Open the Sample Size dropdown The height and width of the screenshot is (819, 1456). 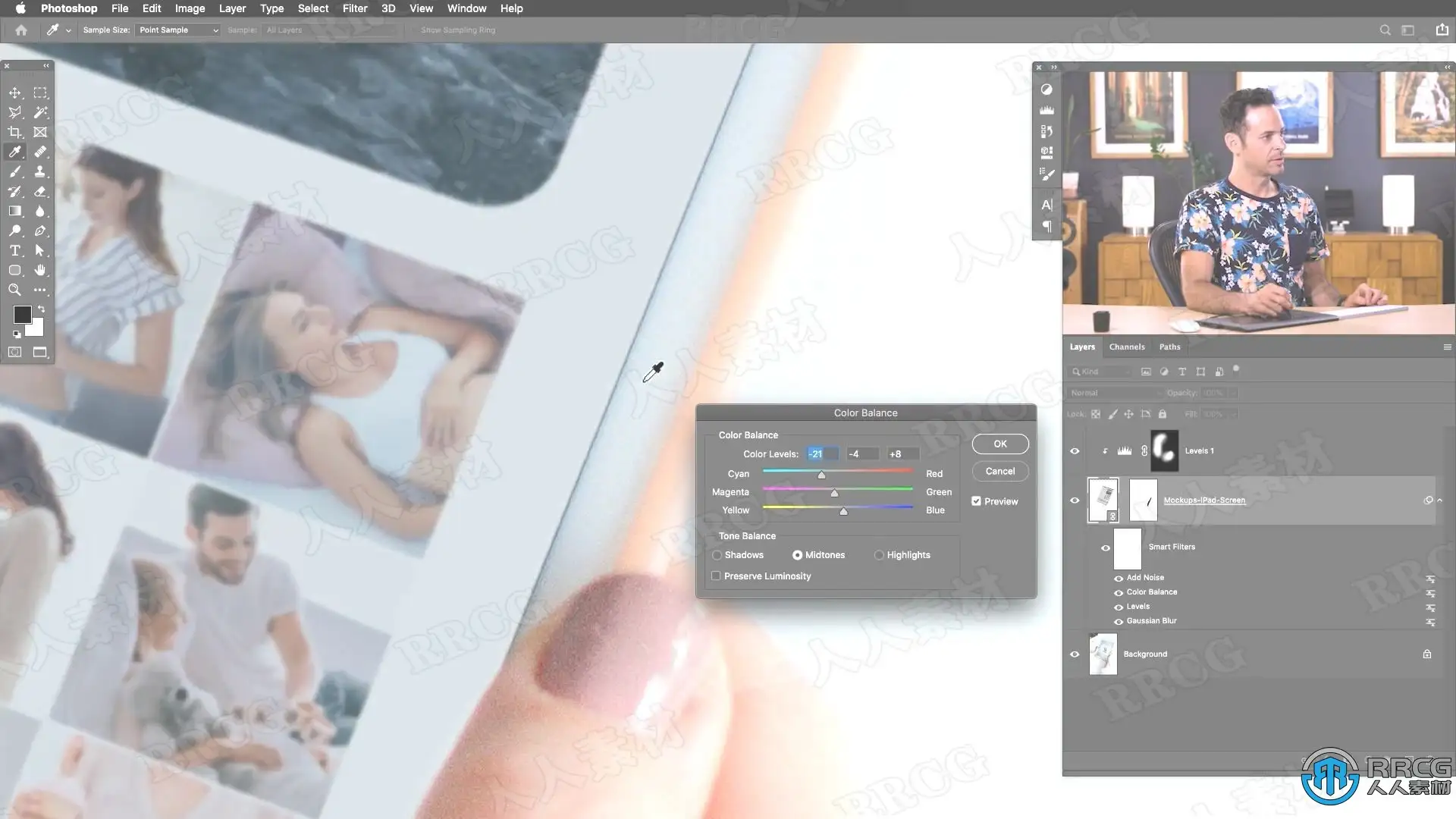(x=178, y=30)
